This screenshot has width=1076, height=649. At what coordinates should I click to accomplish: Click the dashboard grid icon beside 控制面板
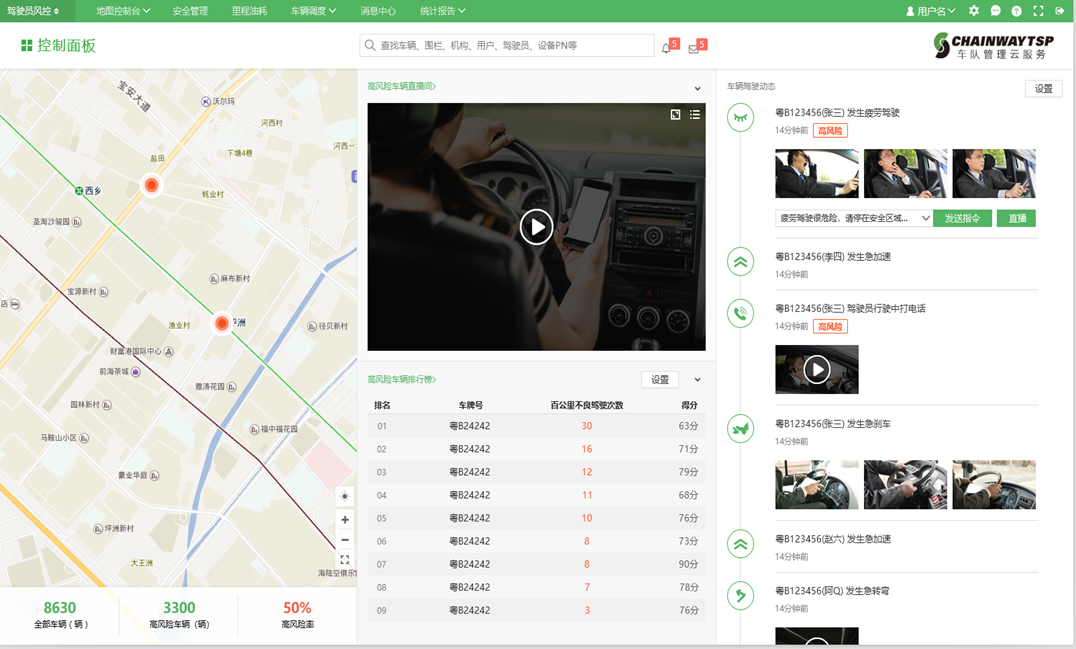coord(27,45)
